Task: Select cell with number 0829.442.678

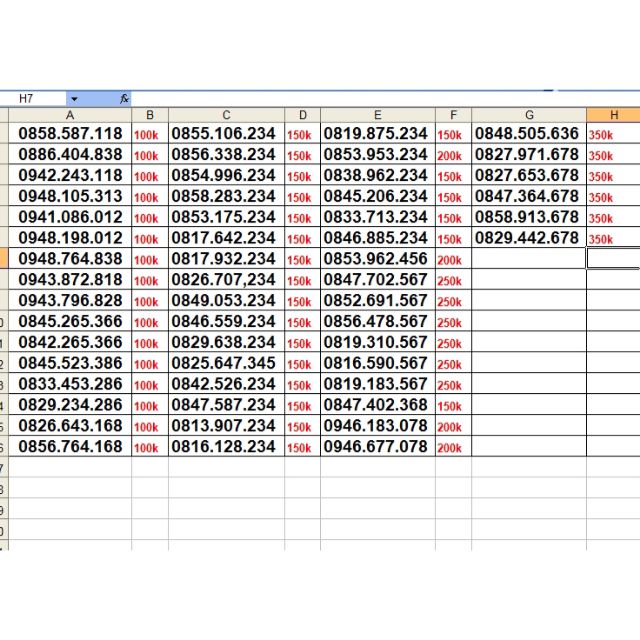Action: (x=528, y=238)
